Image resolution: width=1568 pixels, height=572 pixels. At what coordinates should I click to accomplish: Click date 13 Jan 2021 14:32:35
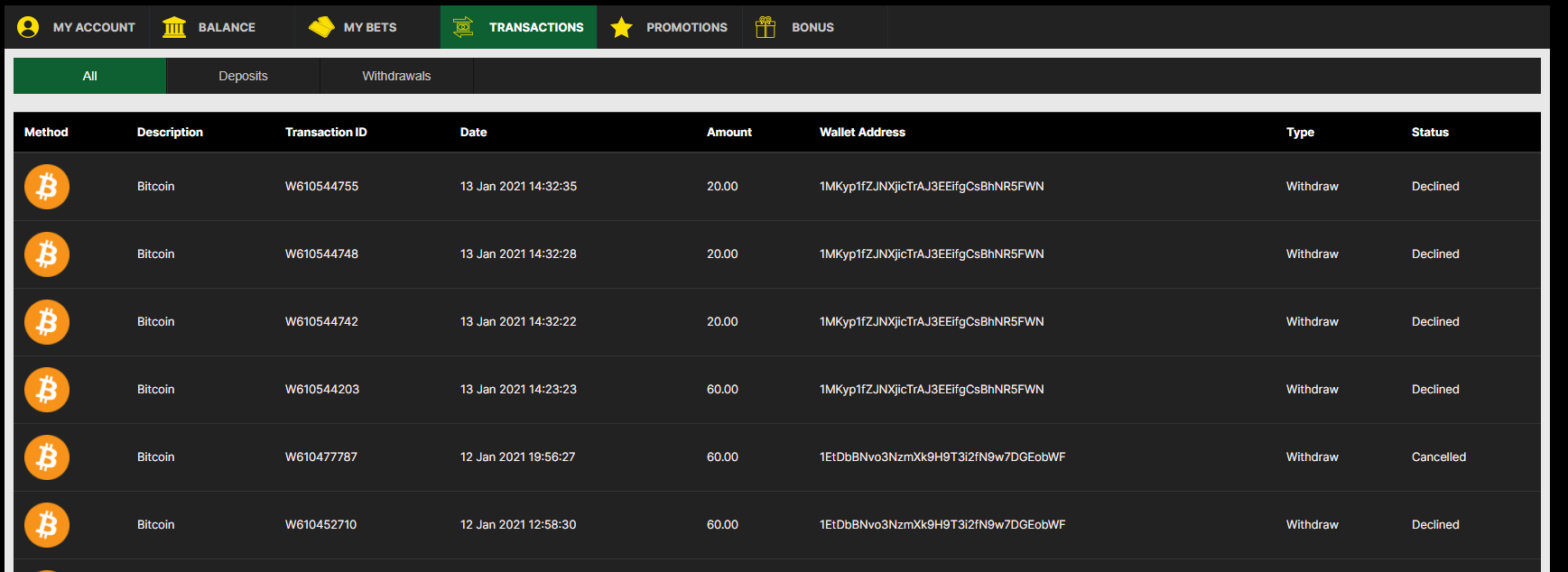[x=518, y=186]
